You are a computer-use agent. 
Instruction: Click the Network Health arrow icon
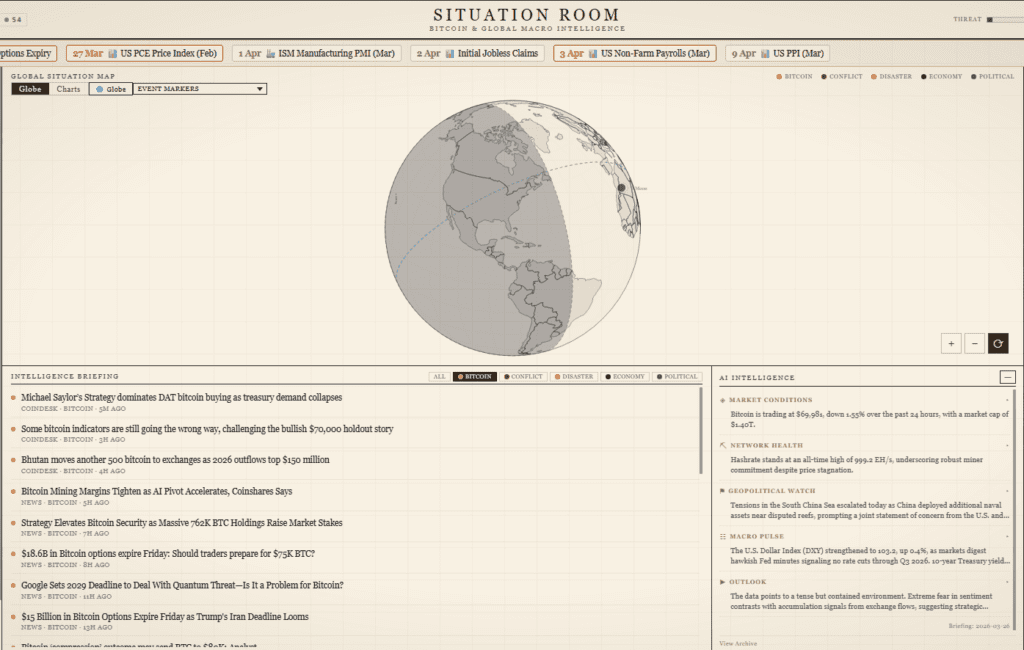(723, 444)
